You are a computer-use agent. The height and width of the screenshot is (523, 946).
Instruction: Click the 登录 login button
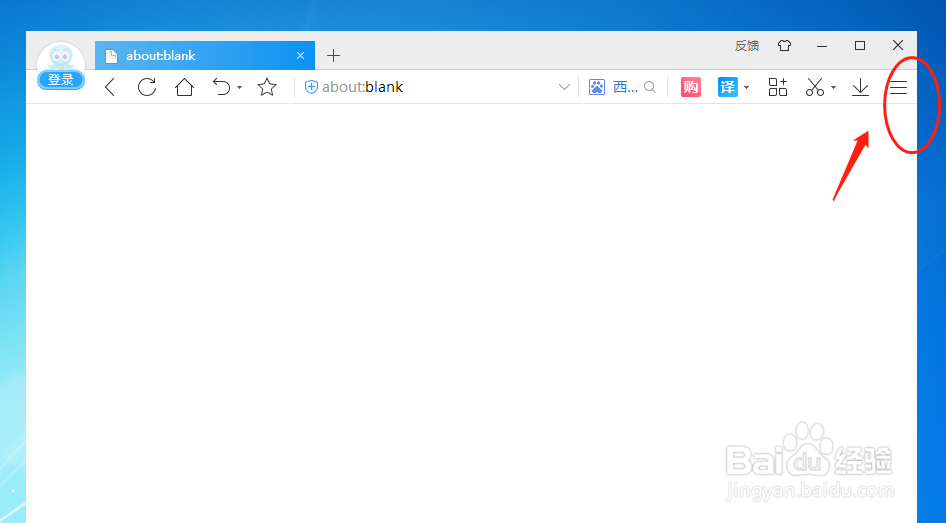click(x=60, y=80)
